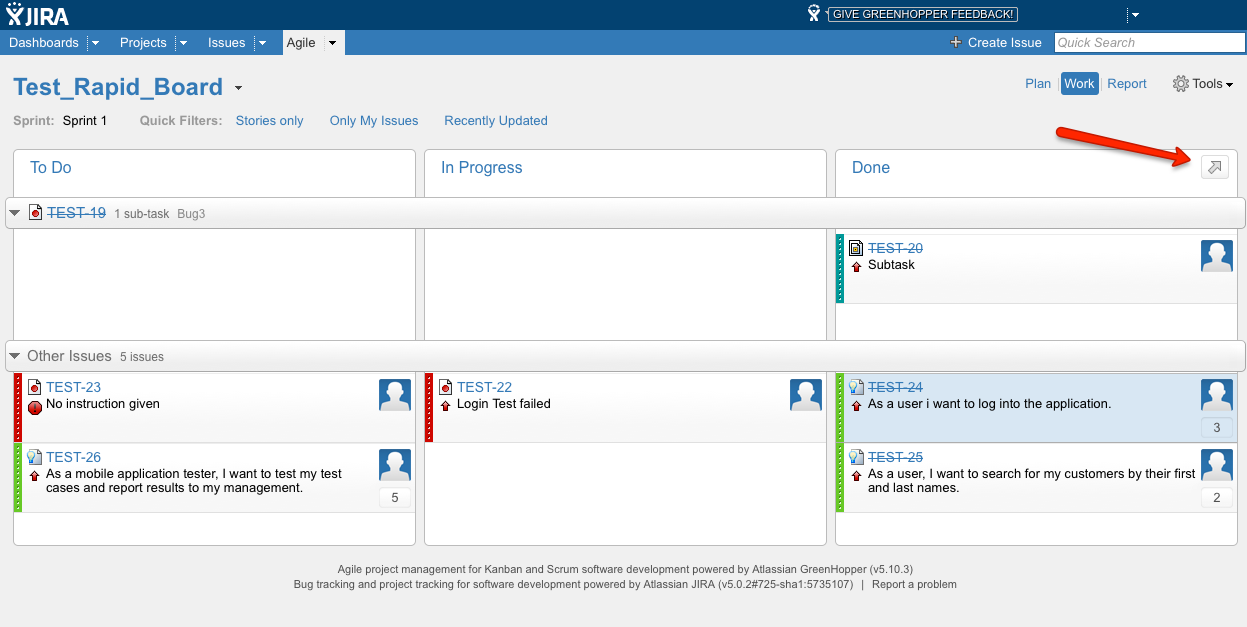The width and height of the screenshot is (1247, 627).
Task: Click the story type icon on TEST-26
Action: [x=35, y=457]
